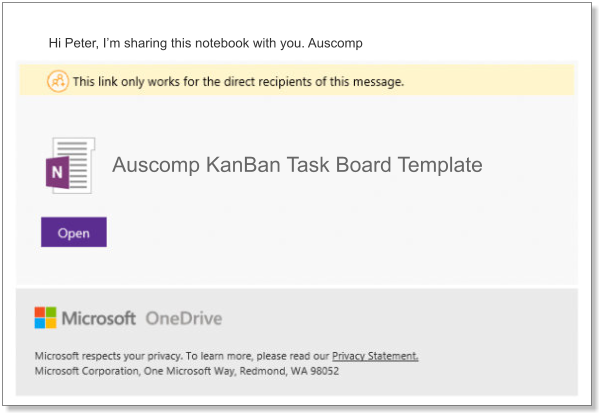Click the purple Open button
Viewport: 604px width, 418px height.
(x=74, y=233)
